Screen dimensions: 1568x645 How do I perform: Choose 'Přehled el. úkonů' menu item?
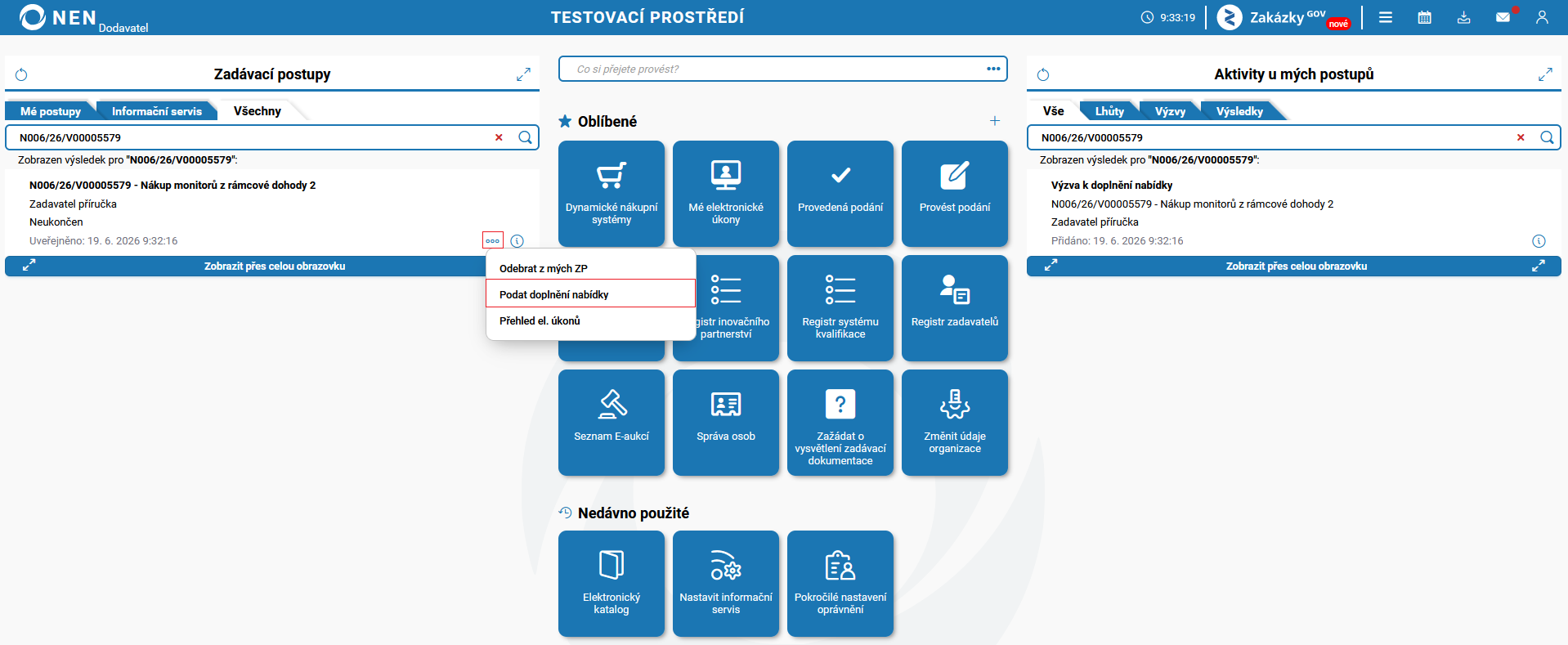tap(590, 320)
